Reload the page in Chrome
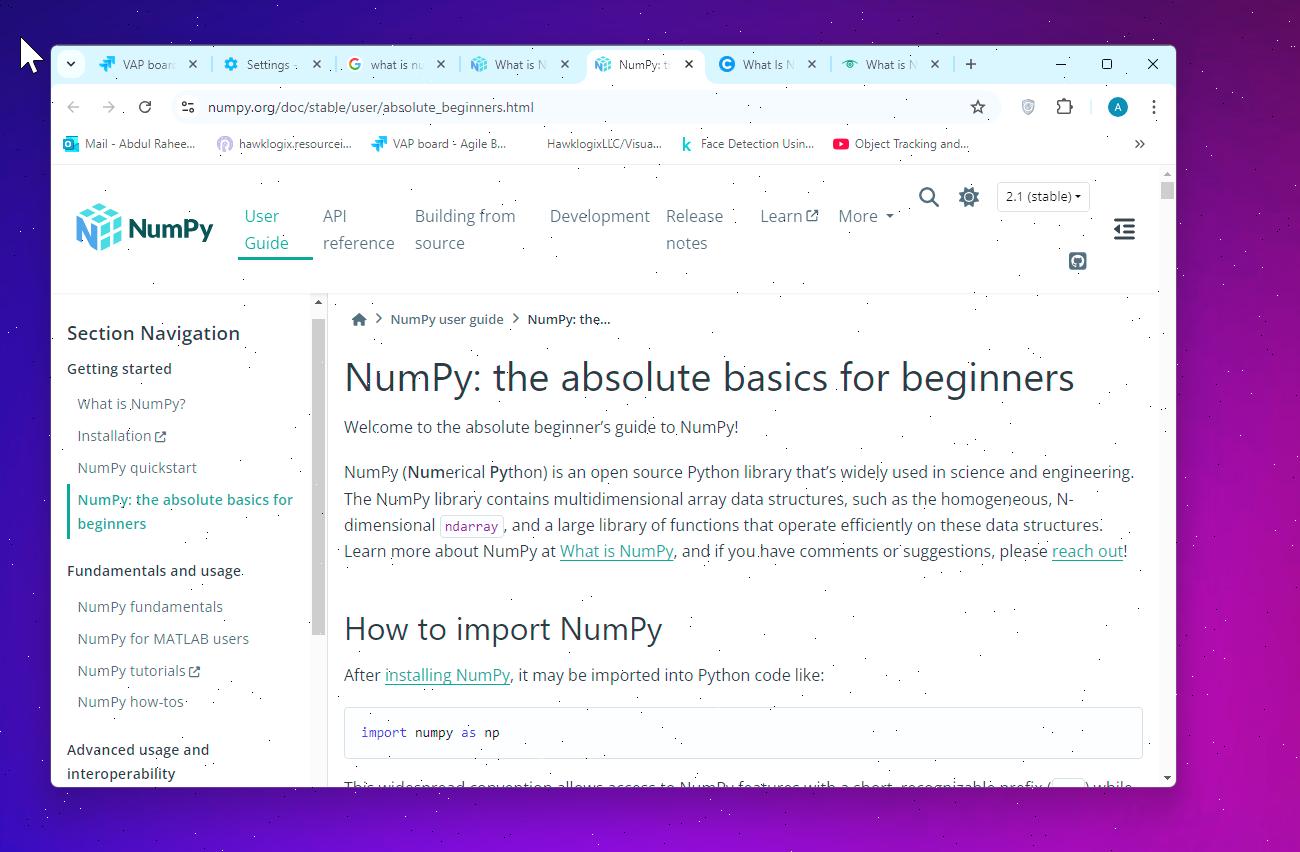 [145, 107]
